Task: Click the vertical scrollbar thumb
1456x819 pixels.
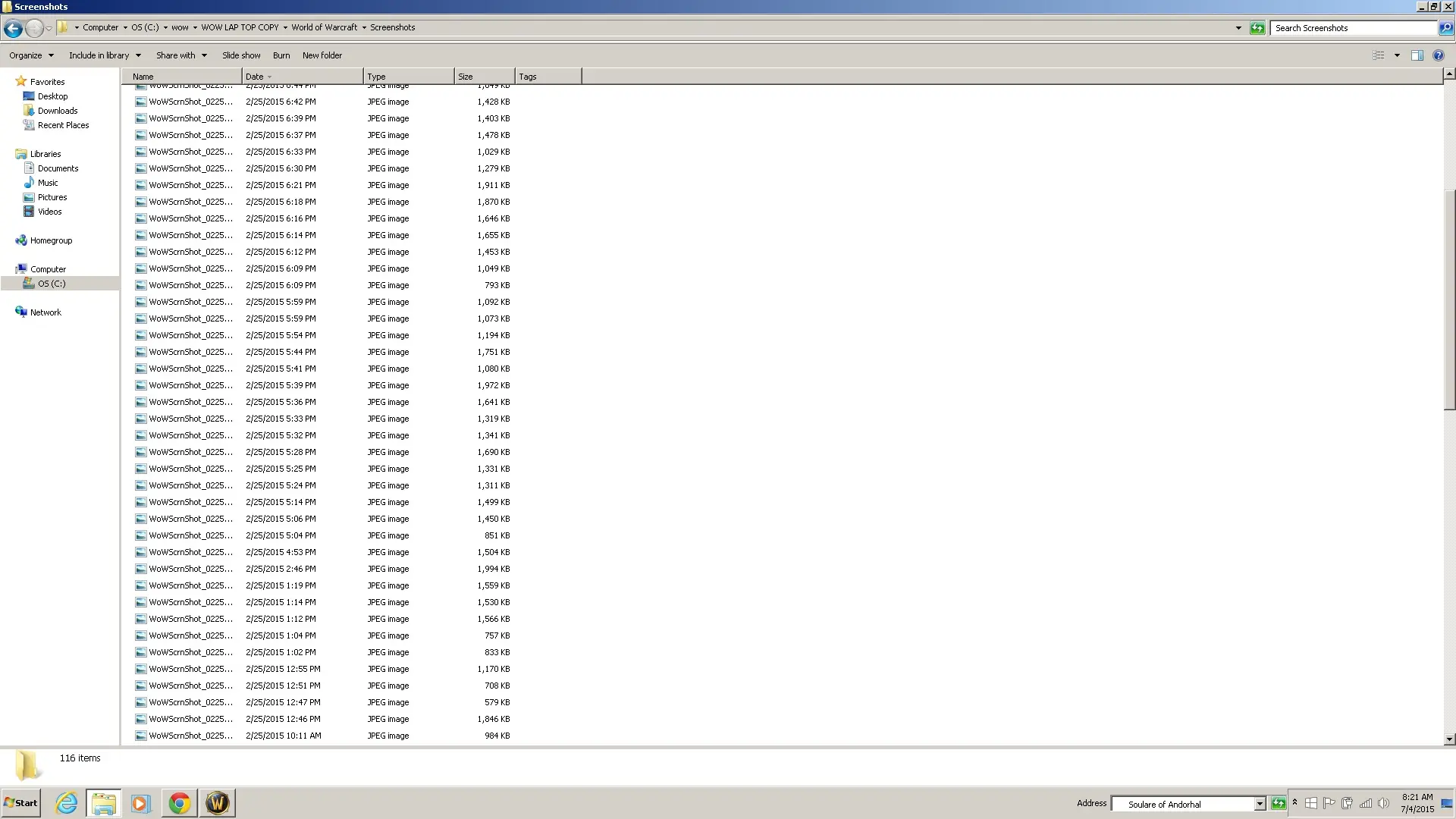Action: (x=1449, y=300)
